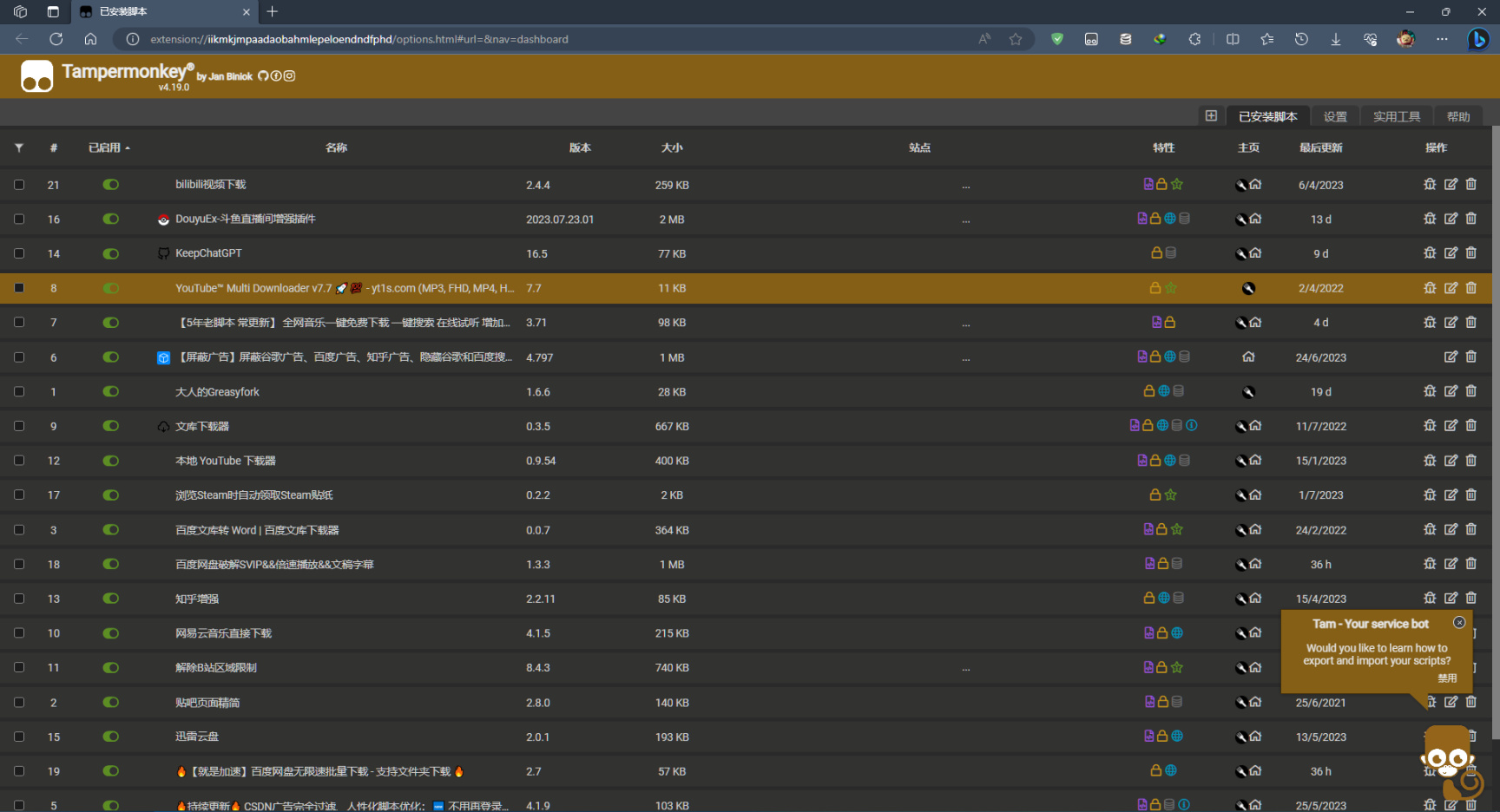The image size is (1500, 812).
Task: Sort scripts by 最后更新 column header
Action: point(1321,147)
